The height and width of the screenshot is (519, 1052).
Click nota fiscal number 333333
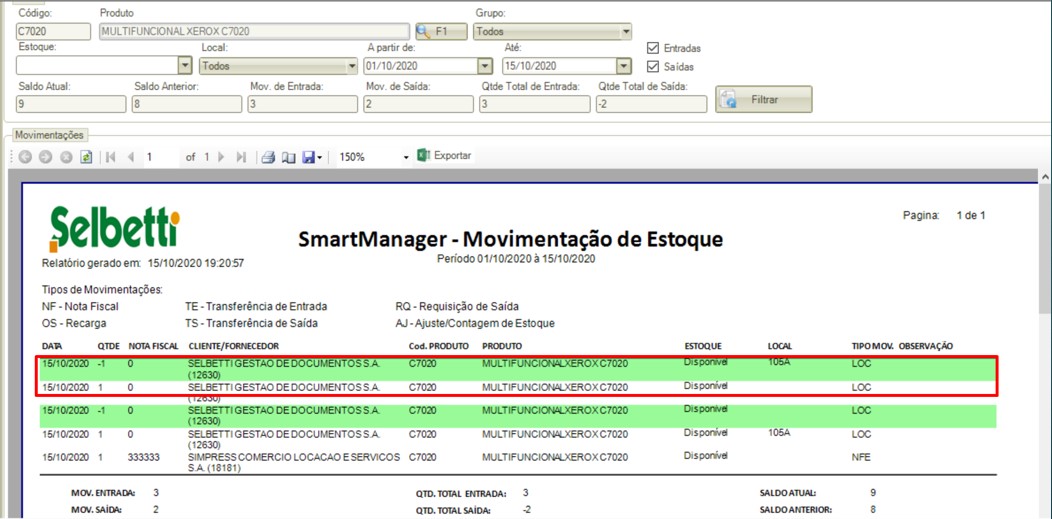click(144, 457)
